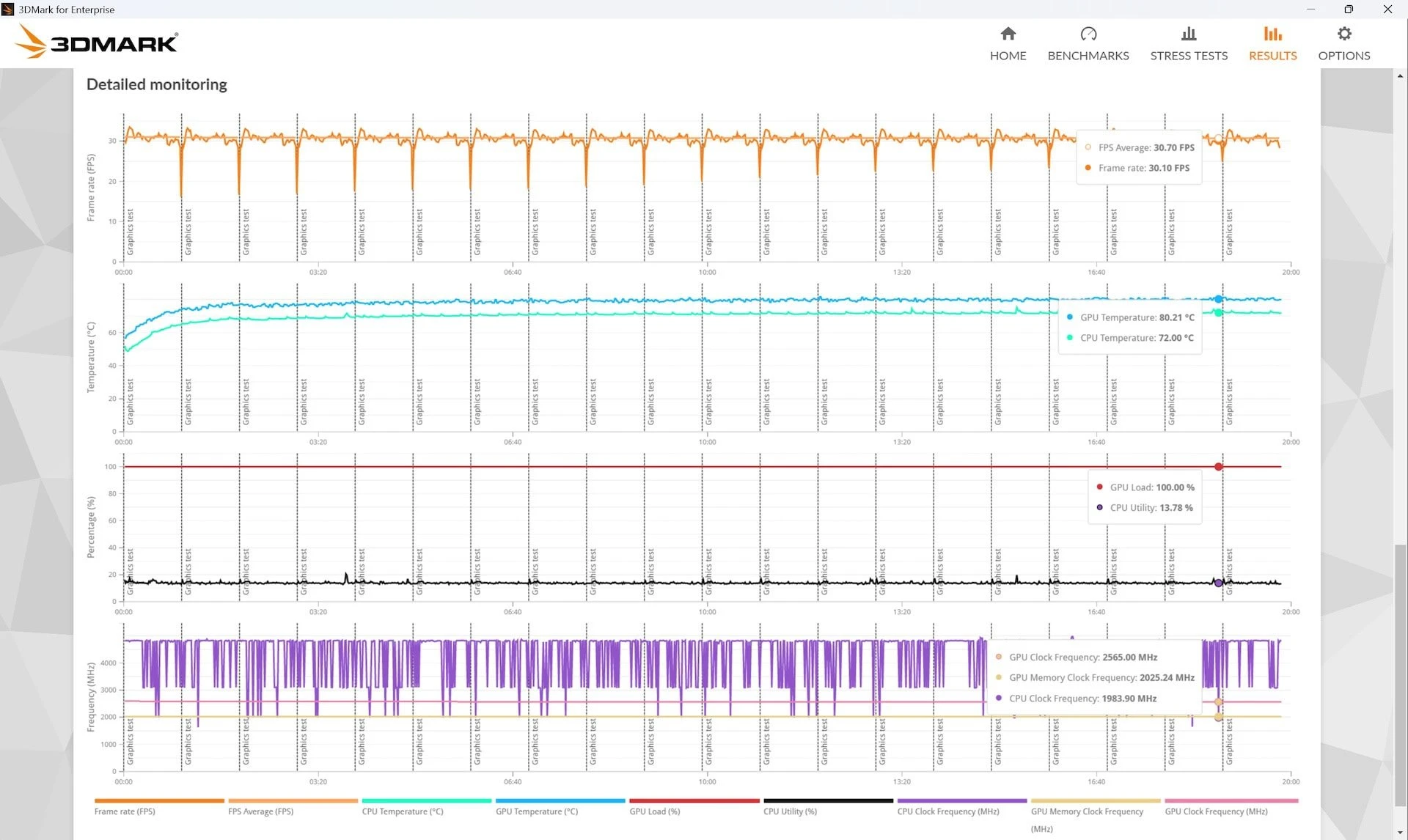Toggle GPU Load (%) legend entry
This screenshot has height=840, width=1408.
654,811
